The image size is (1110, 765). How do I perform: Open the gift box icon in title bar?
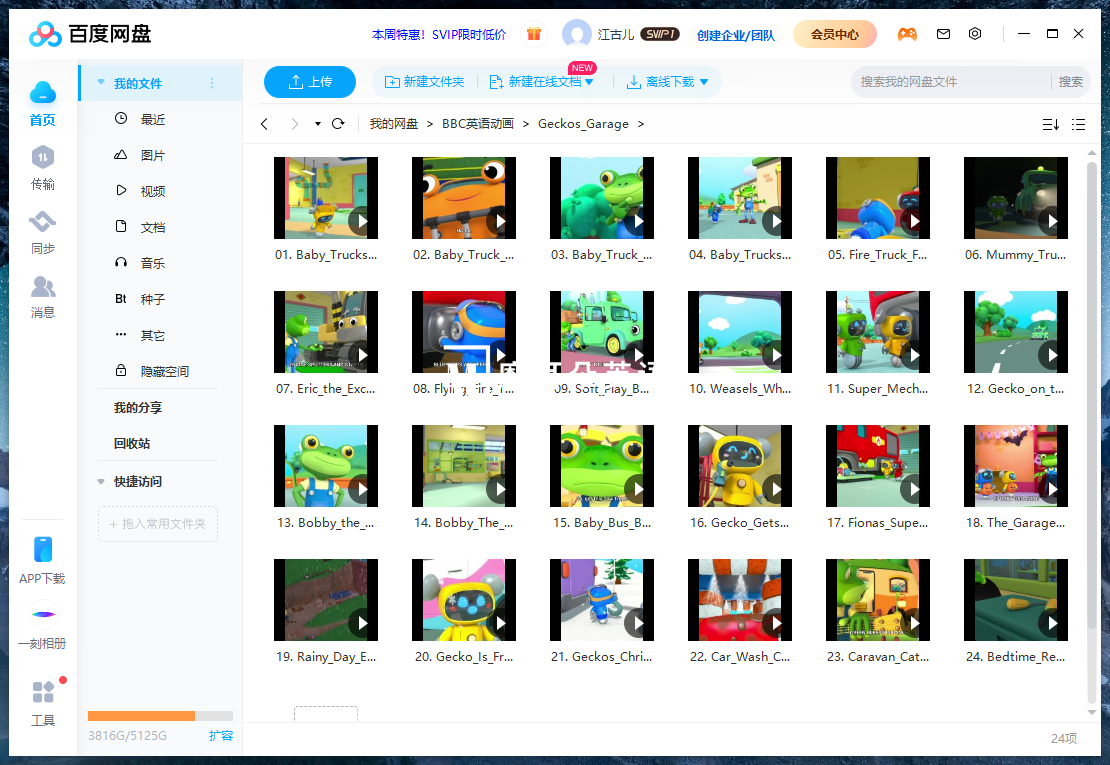click(x=534, y=34)
